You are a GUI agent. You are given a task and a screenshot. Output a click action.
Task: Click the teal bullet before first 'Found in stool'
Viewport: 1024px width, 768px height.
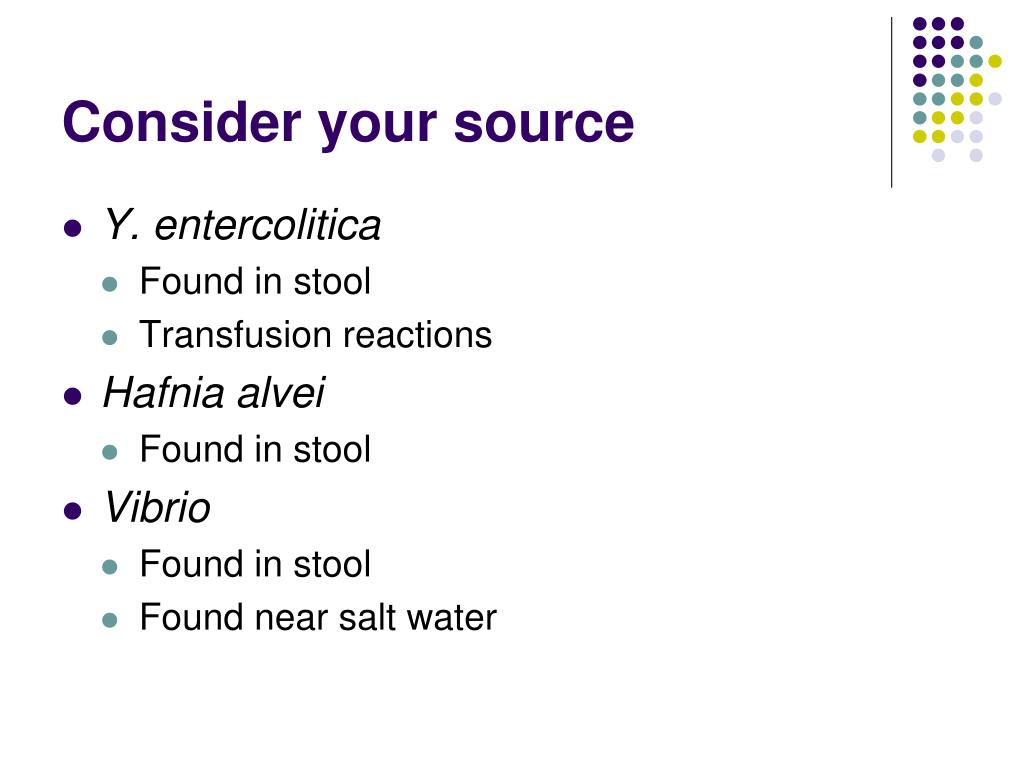[x=110, y=284]
